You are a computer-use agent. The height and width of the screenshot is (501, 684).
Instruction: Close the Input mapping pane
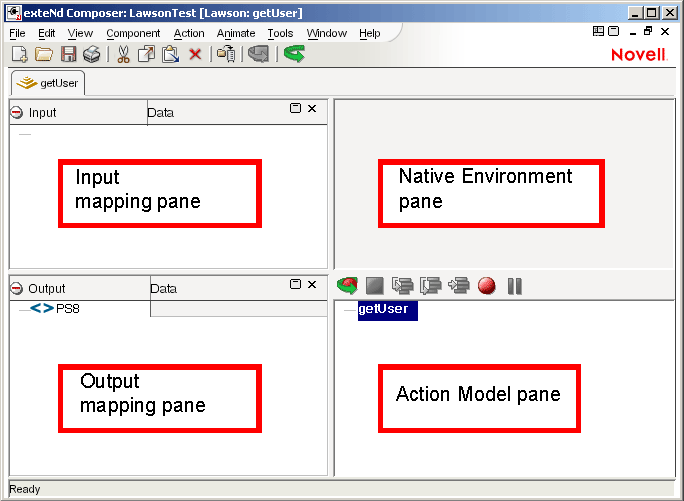click(x=312, y=108)
